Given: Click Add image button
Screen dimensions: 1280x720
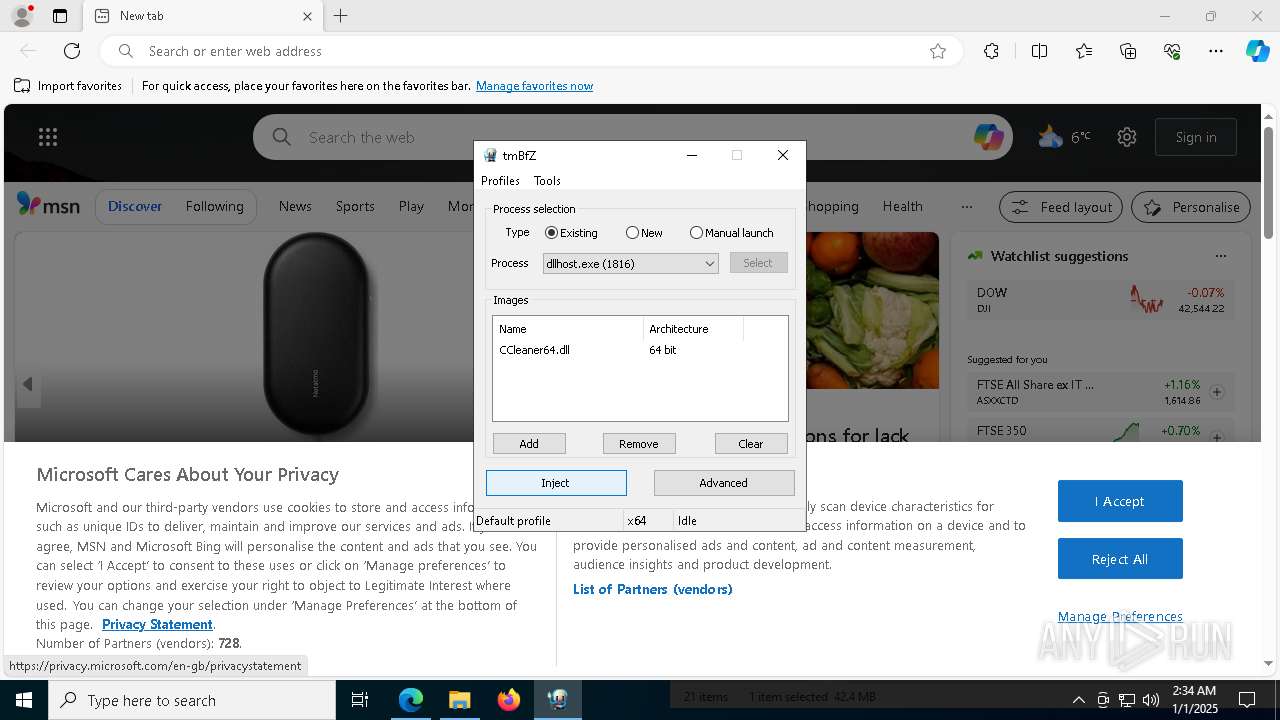Looking at the screenshot, I should (x=529, y=444).
